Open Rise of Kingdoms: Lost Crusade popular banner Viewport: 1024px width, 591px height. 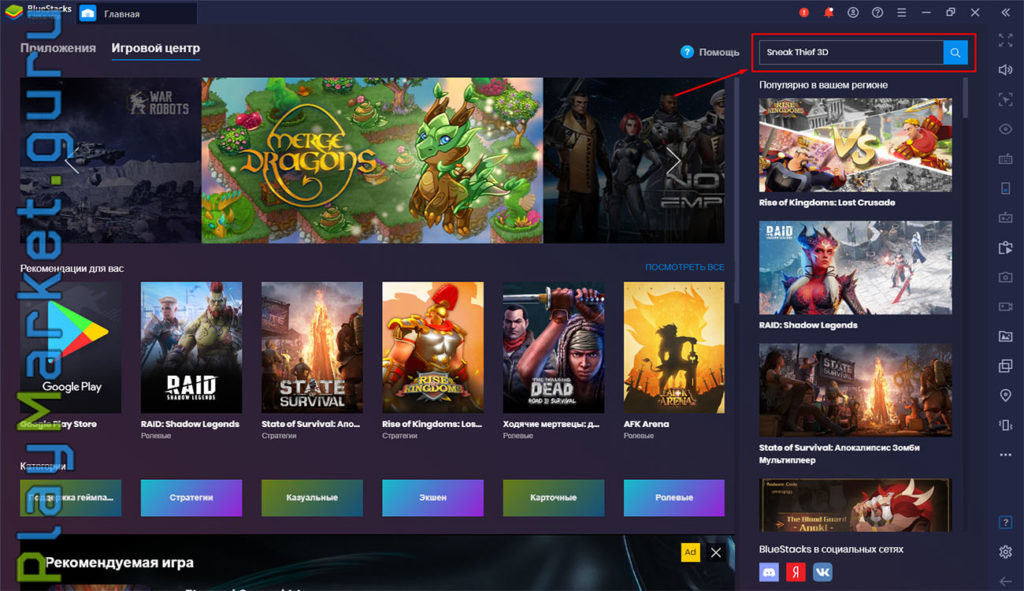pos(855,145)
